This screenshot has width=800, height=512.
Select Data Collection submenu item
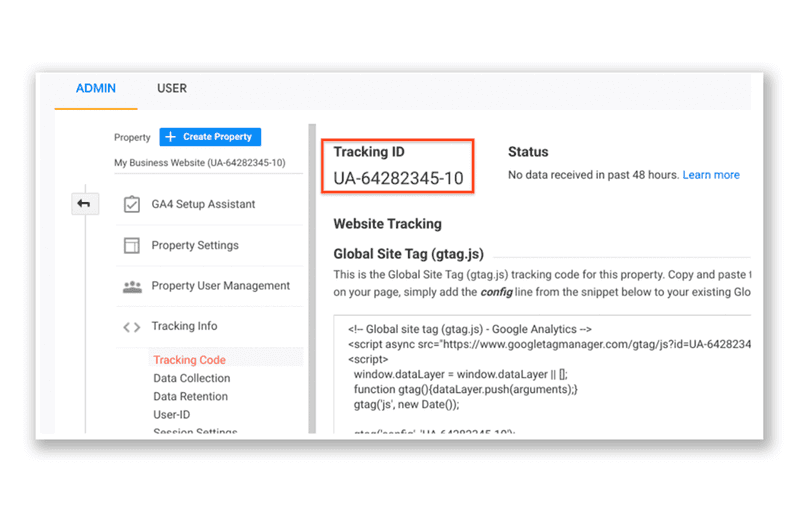[191, 378]
